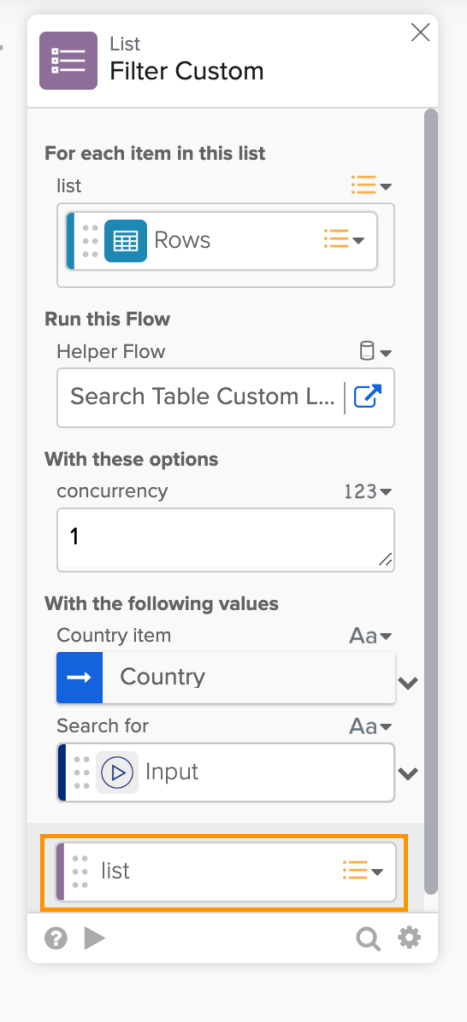The height and width of the screenshot is (1022, 467).
Task: Click the blue arrow icon beside Country
Action: pyautogui.click(x=80, y=677)
